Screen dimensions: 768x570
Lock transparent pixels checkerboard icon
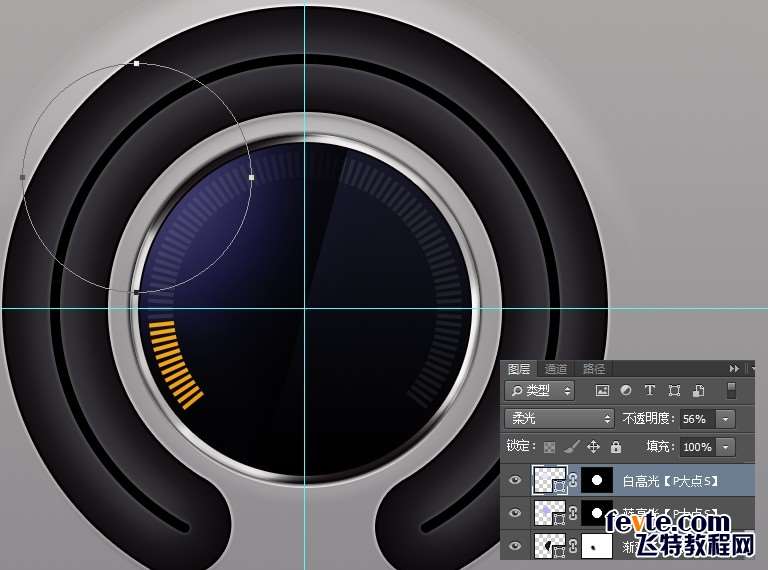tap(550, 447)
